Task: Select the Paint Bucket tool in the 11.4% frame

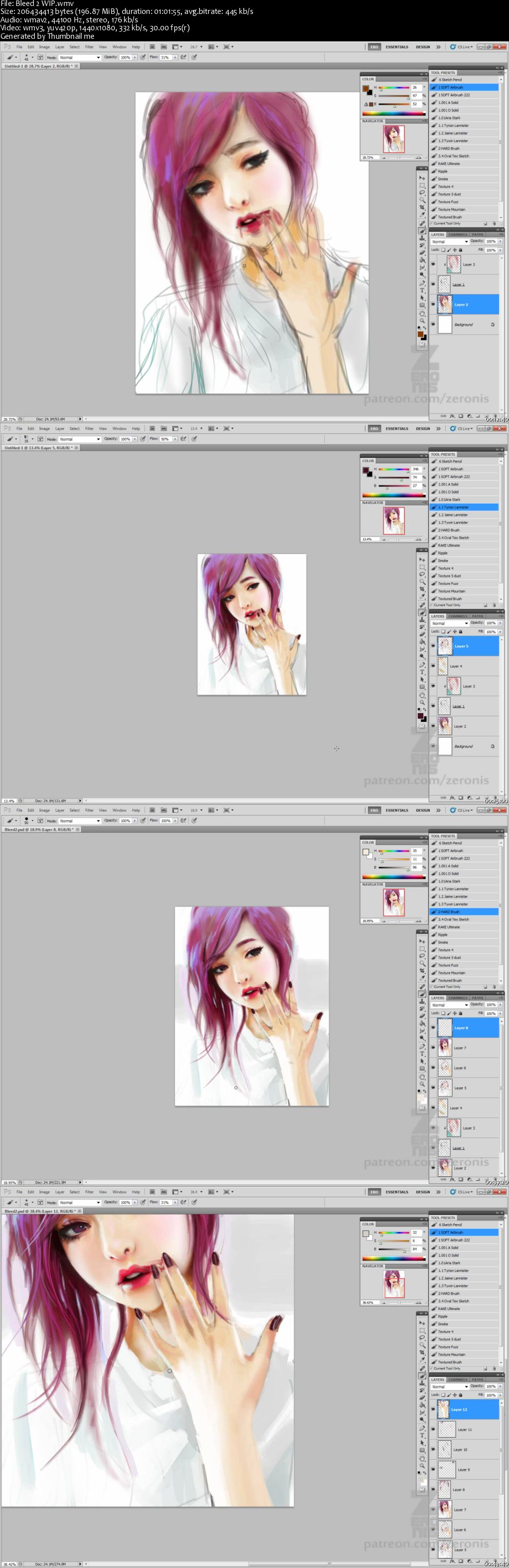Action: pyautogui.click(x=422, y=642)
